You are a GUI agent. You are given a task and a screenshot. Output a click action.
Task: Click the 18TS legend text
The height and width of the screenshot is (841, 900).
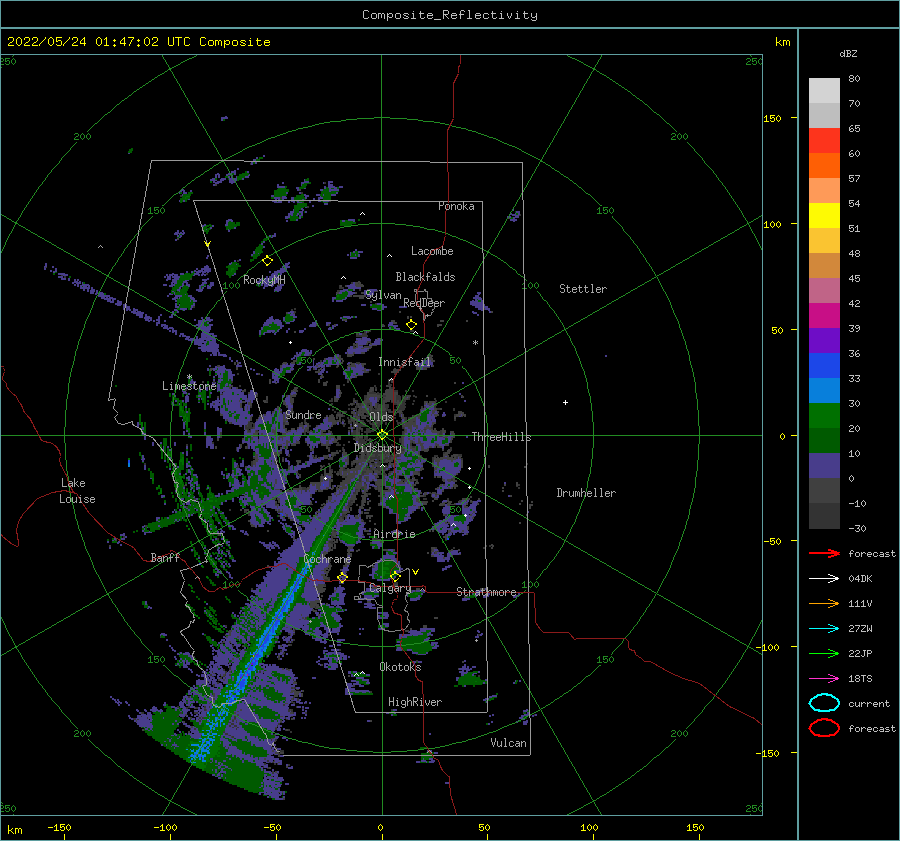click(860, 679)
